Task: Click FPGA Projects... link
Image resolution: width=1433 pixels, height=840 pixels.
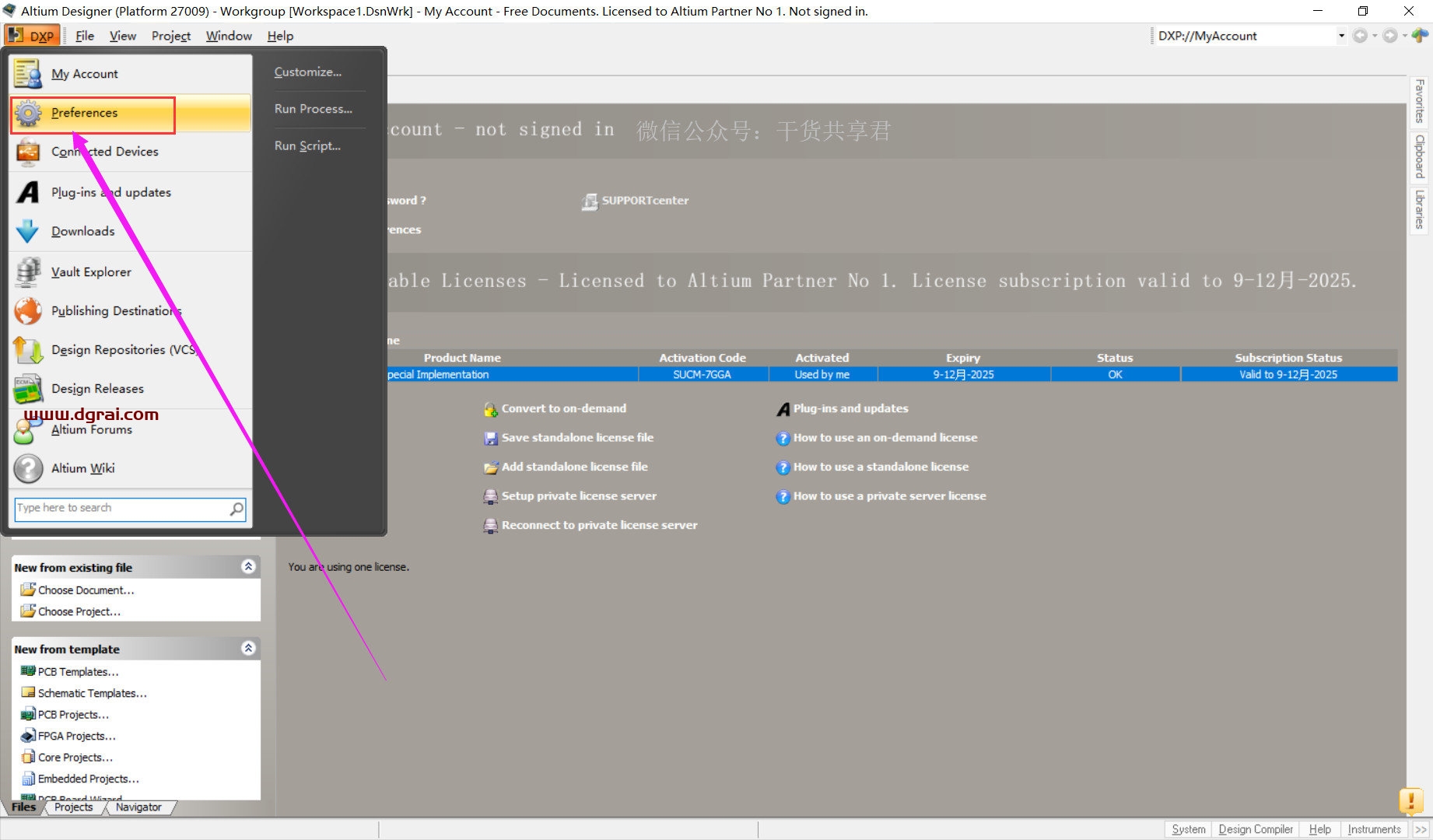Action: tap(76, 737)
